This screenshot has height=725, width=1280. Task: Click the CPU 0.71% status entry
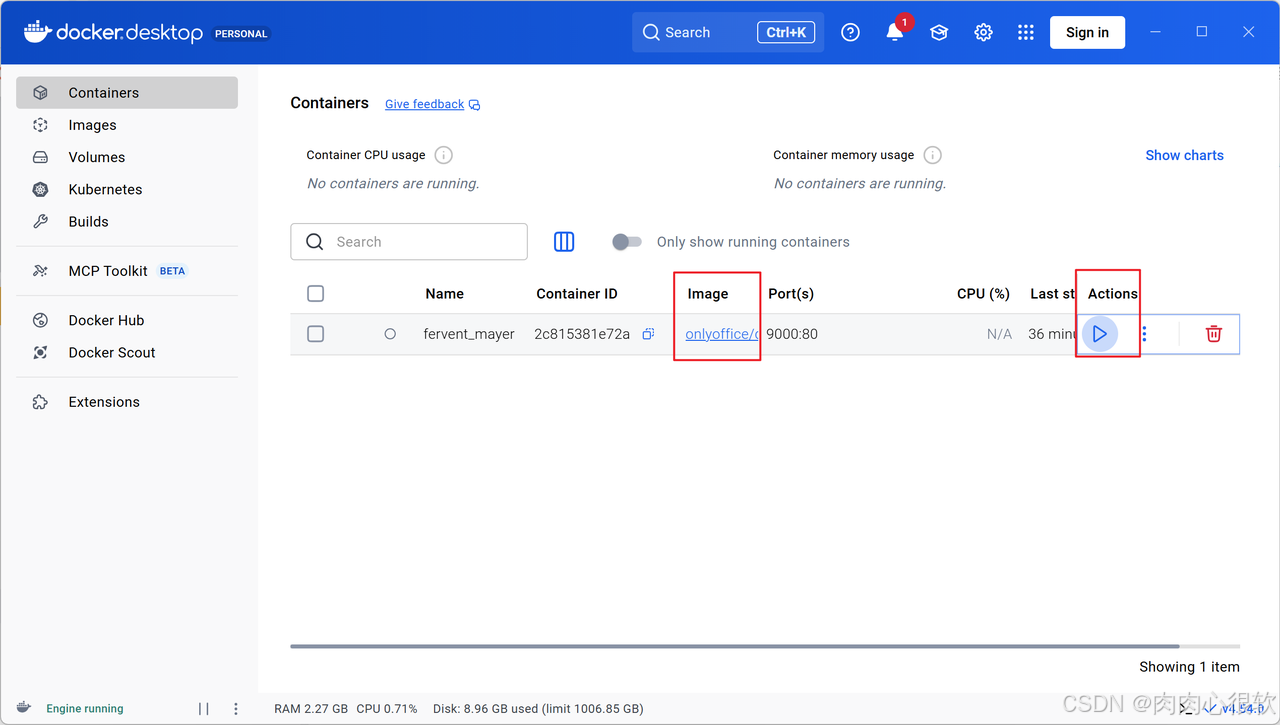click(387, 708)
